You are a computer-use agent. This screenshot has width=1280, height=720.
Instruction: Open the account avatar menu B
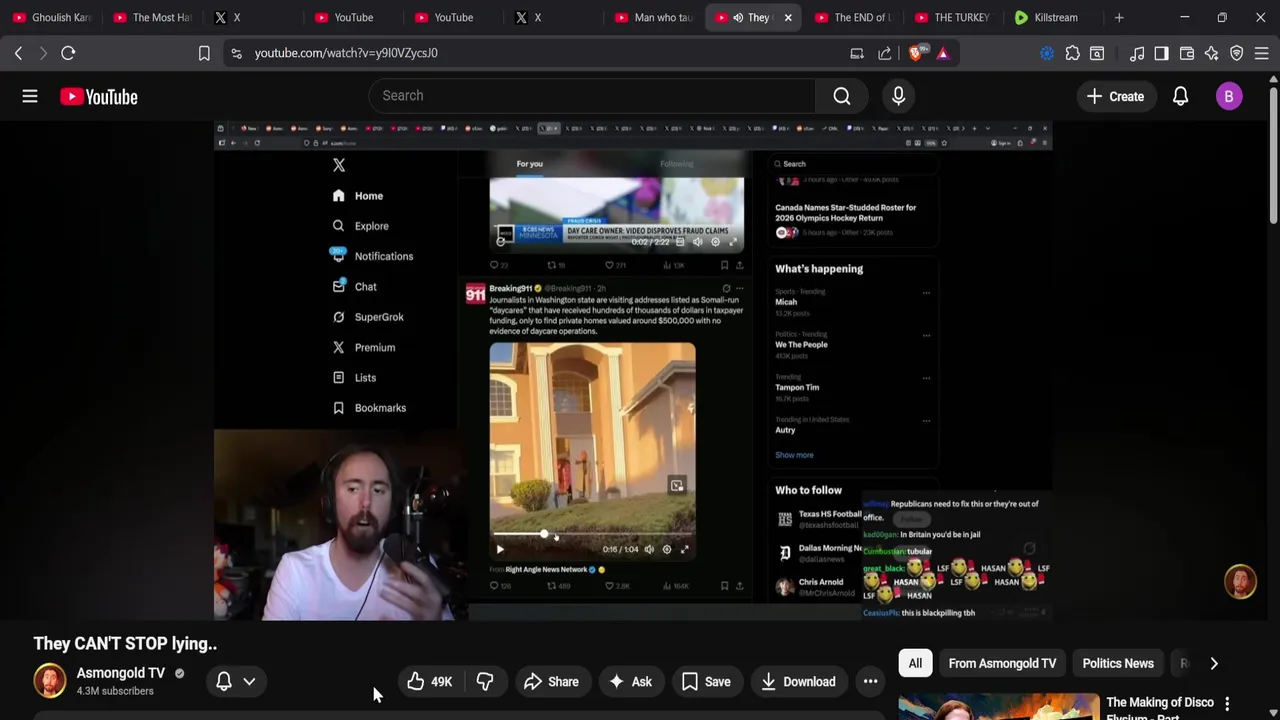1229,96
